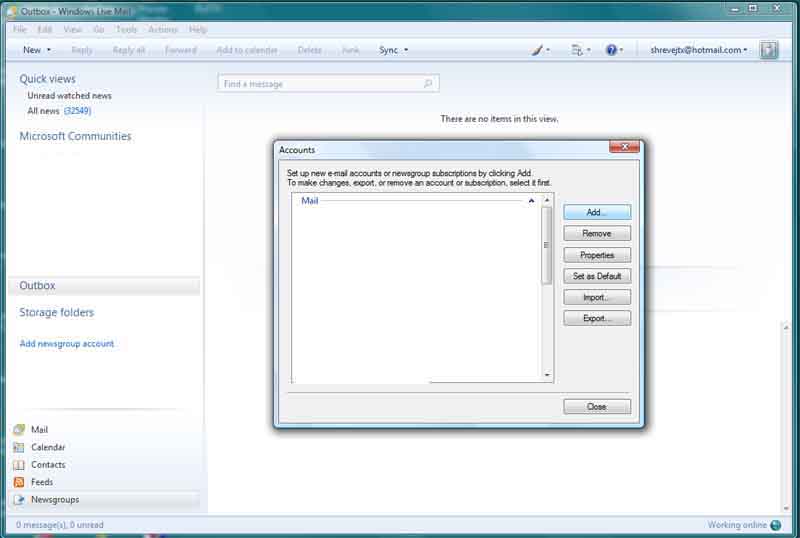Click the Calendar label in shortcuts pane
Viewport: 800px width, 538px height.
coord(48,447)
